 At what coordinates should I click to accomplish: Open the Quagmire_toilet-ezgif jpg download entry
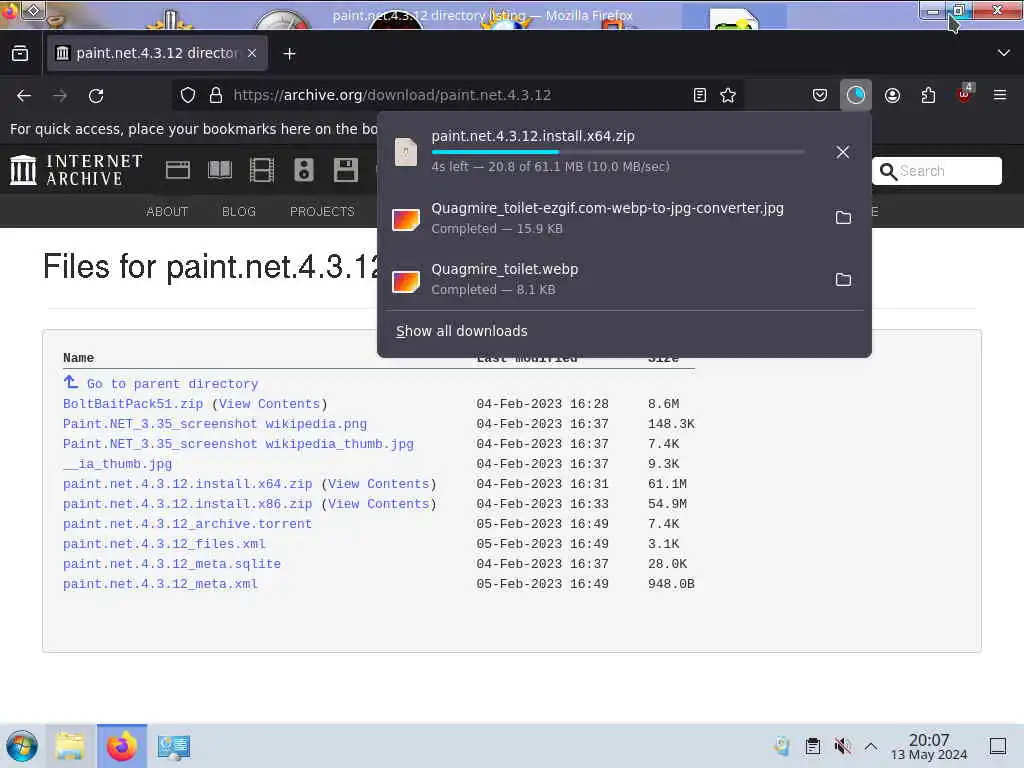coord(604,217)
